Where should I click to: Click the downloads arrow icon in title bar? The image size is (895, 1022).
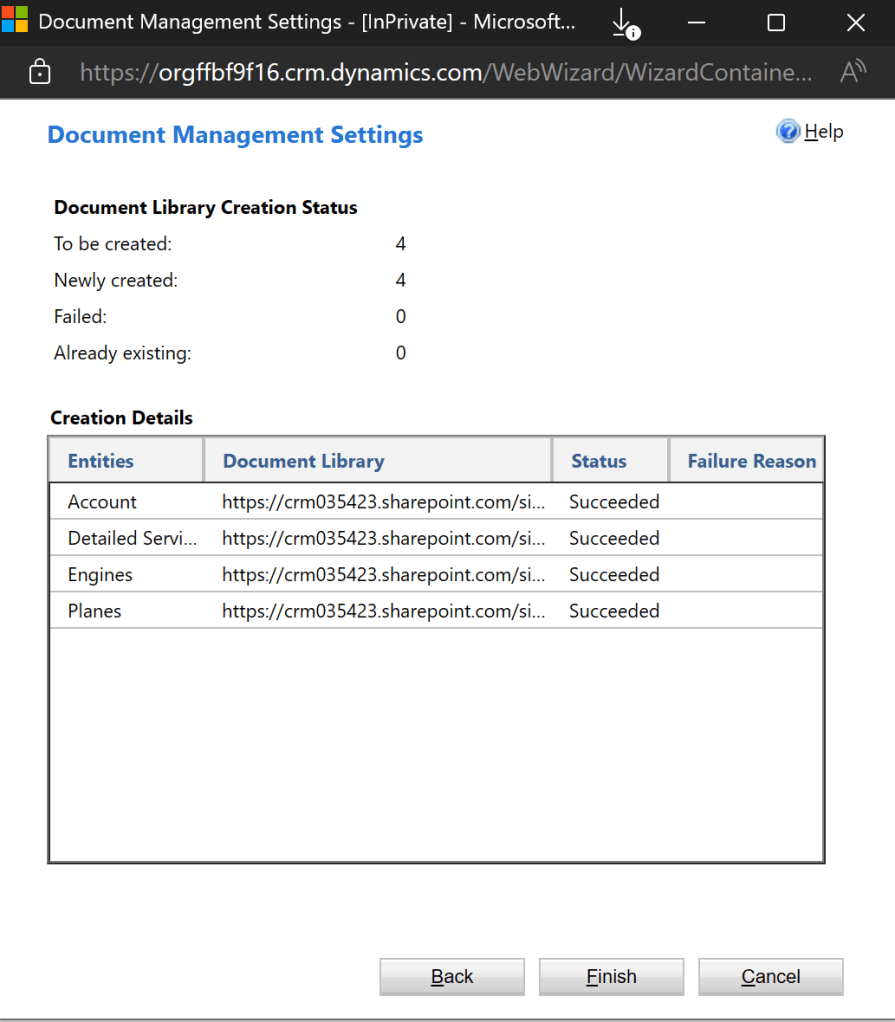click(x=624, y=23)
